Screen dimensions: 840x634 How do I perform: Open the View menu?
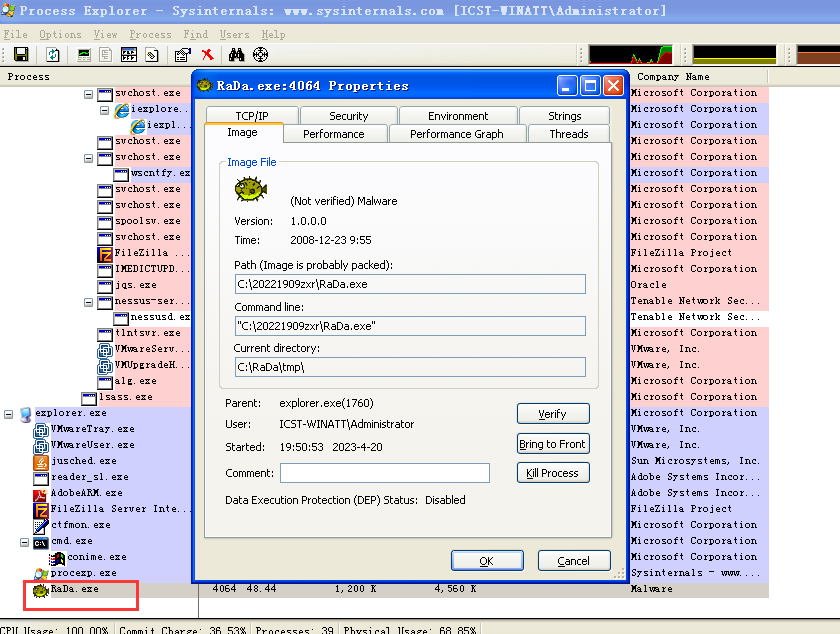point(105,34)
